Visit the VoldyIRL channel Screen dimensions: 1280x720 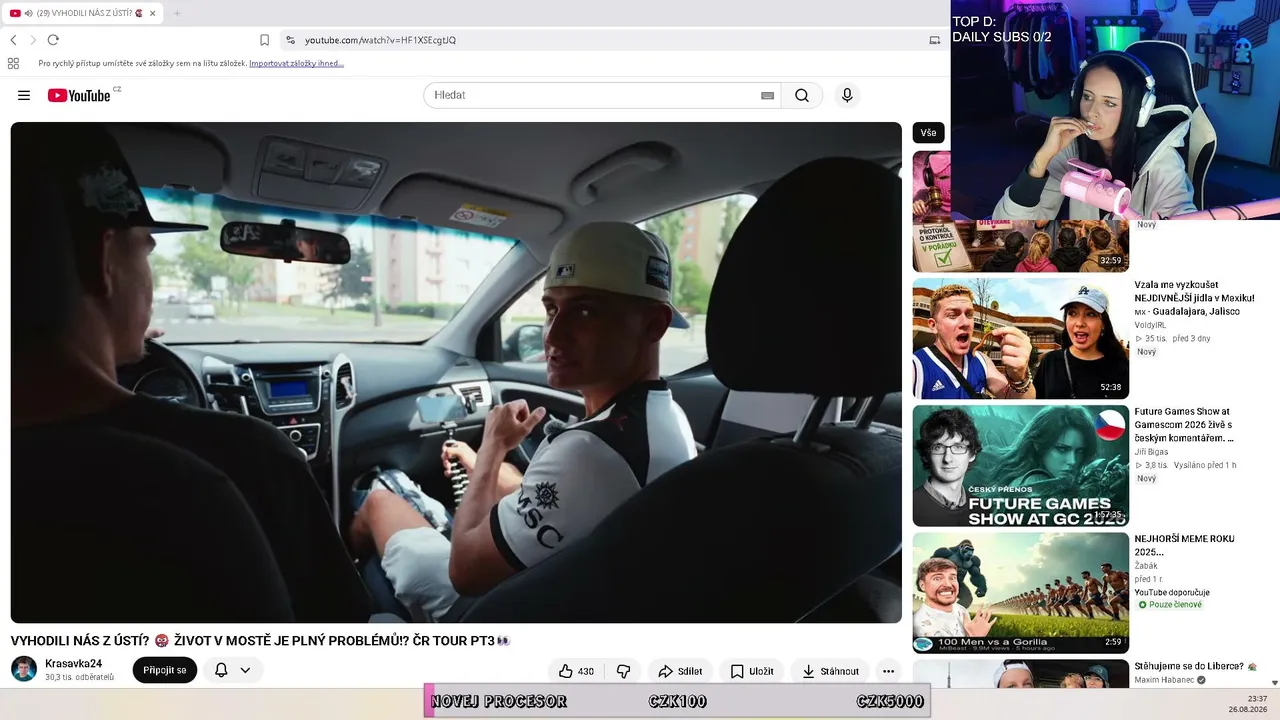tap(1150, 325)
